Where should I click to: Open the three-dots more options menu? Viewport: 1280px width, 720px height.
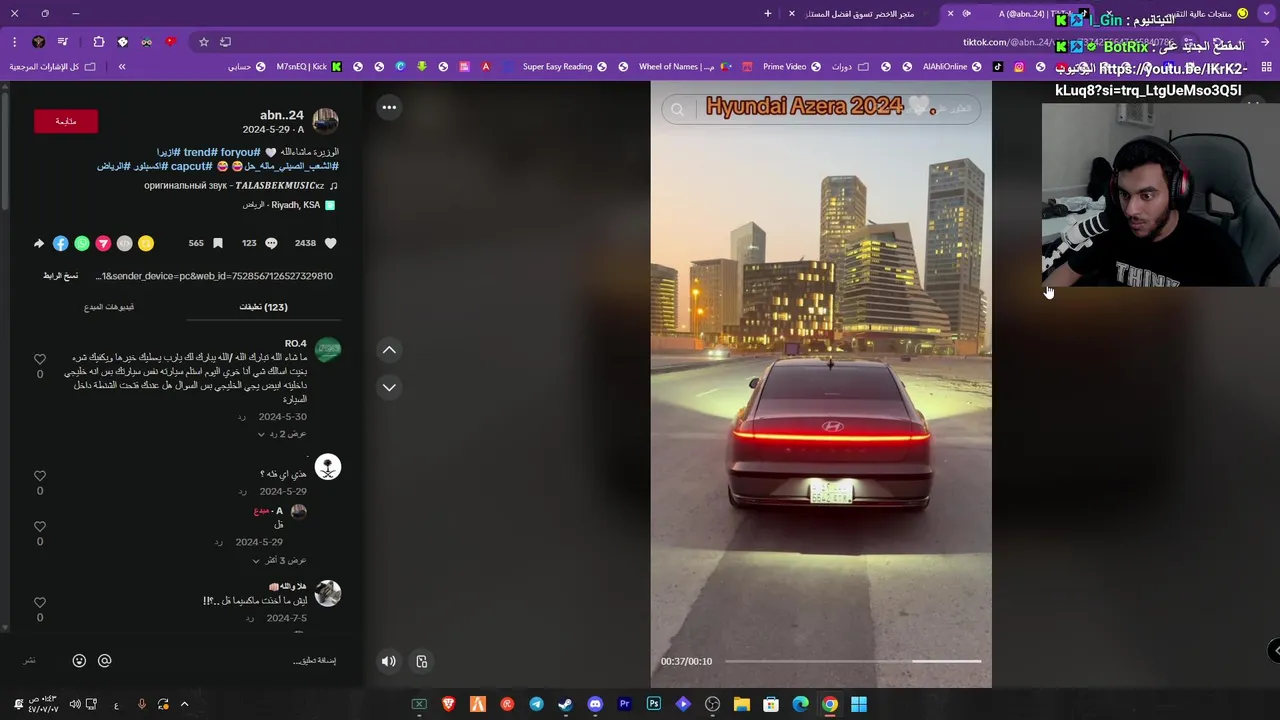(x=389, y=107)
